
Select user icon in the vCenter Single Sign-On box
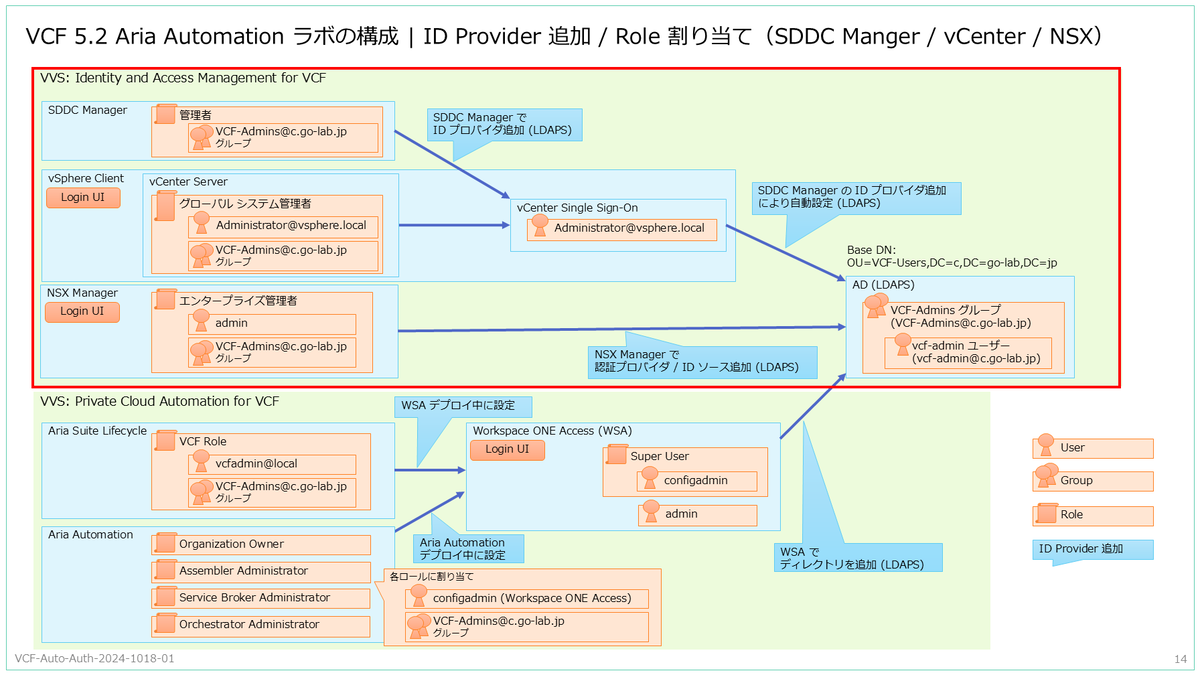(540, 228)
